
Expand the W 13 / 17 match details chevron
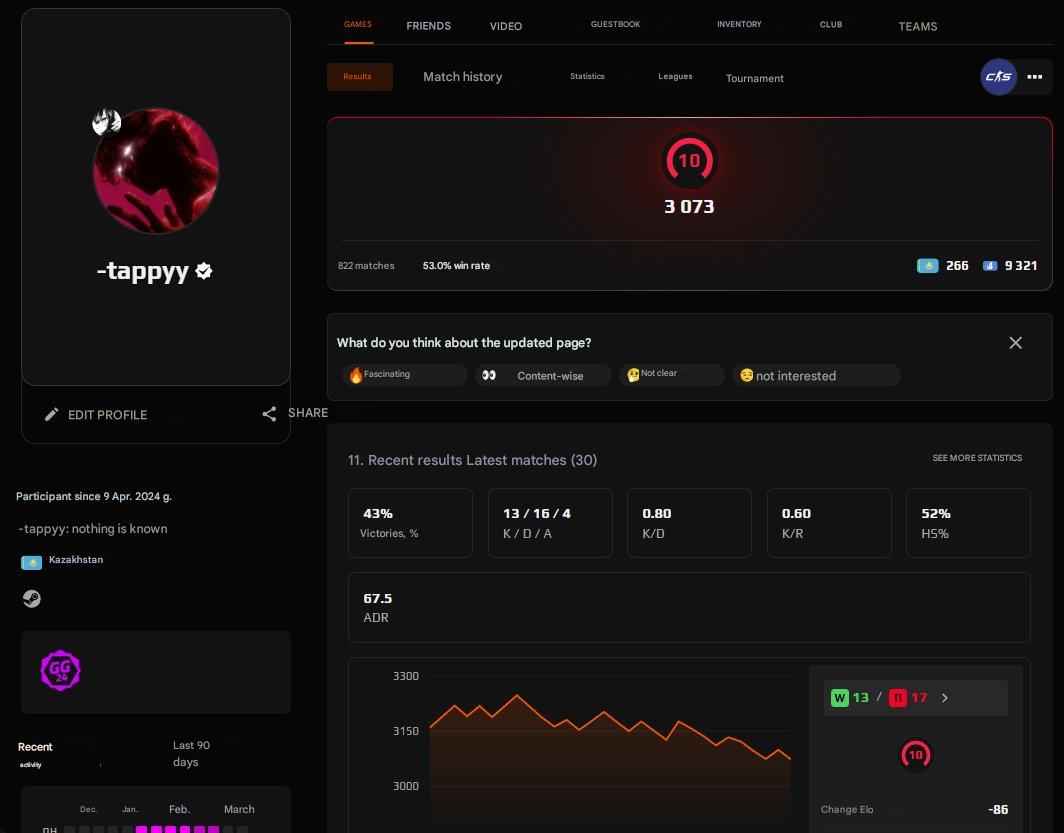[944, 697]
